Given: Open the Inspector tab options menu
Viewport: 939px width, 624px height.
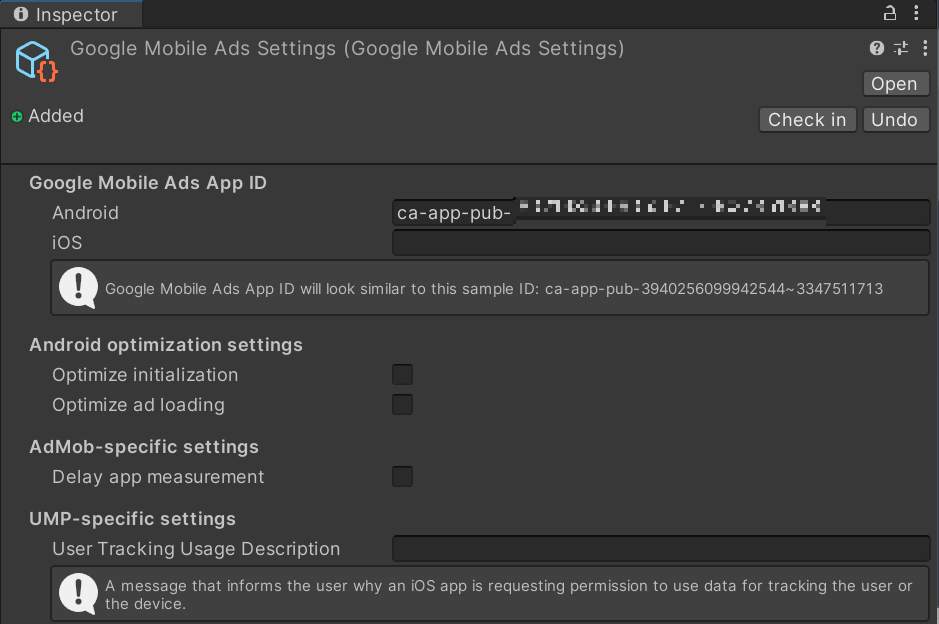Looking at the screenshot, I should click(x=916, y=13).
